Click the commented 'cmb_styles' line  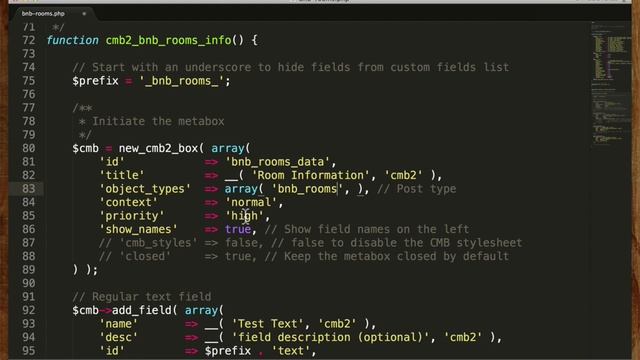[310, 242]
